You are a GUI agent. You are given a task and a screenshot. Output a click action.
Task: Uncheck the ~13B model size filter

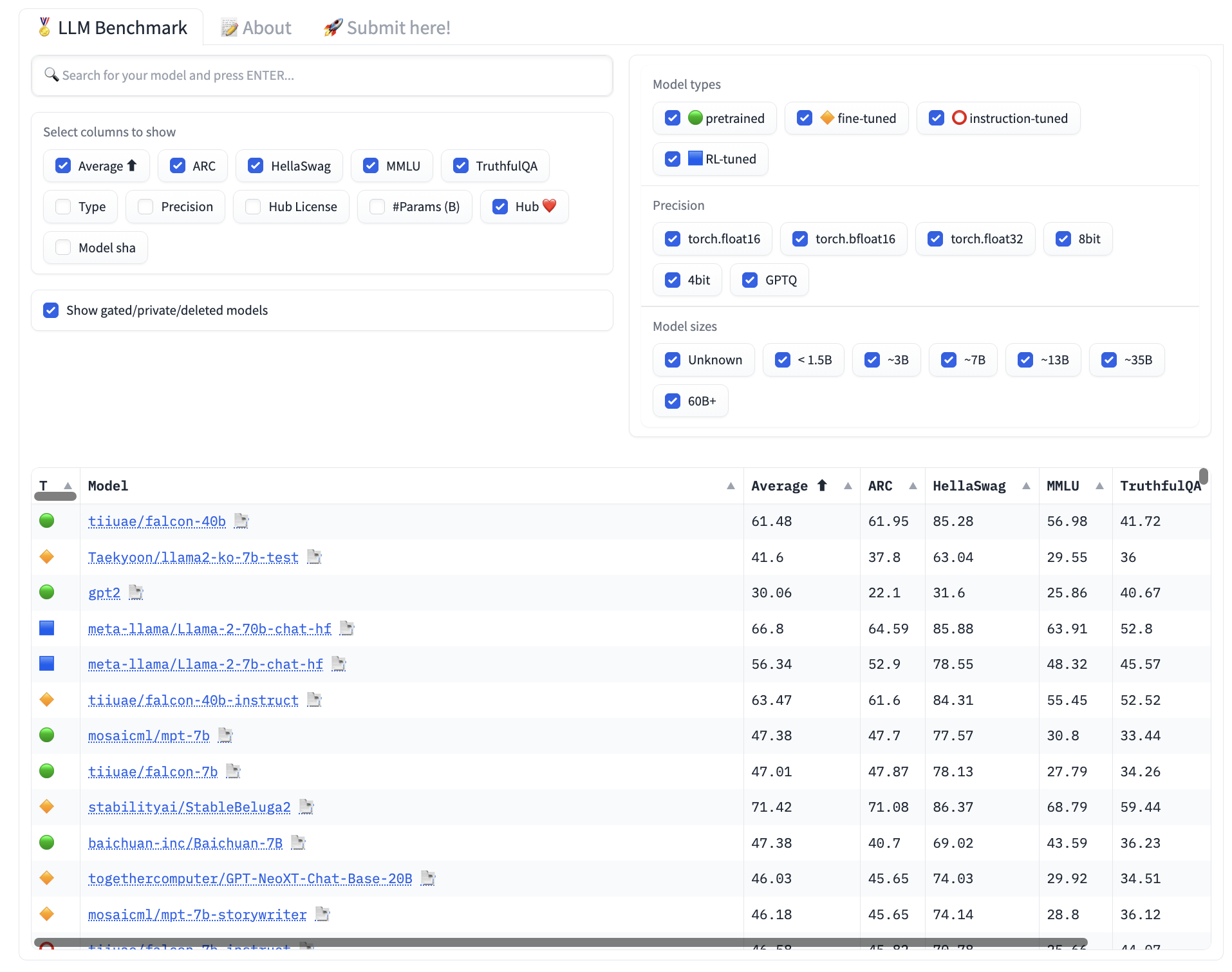click(1025, 360)
